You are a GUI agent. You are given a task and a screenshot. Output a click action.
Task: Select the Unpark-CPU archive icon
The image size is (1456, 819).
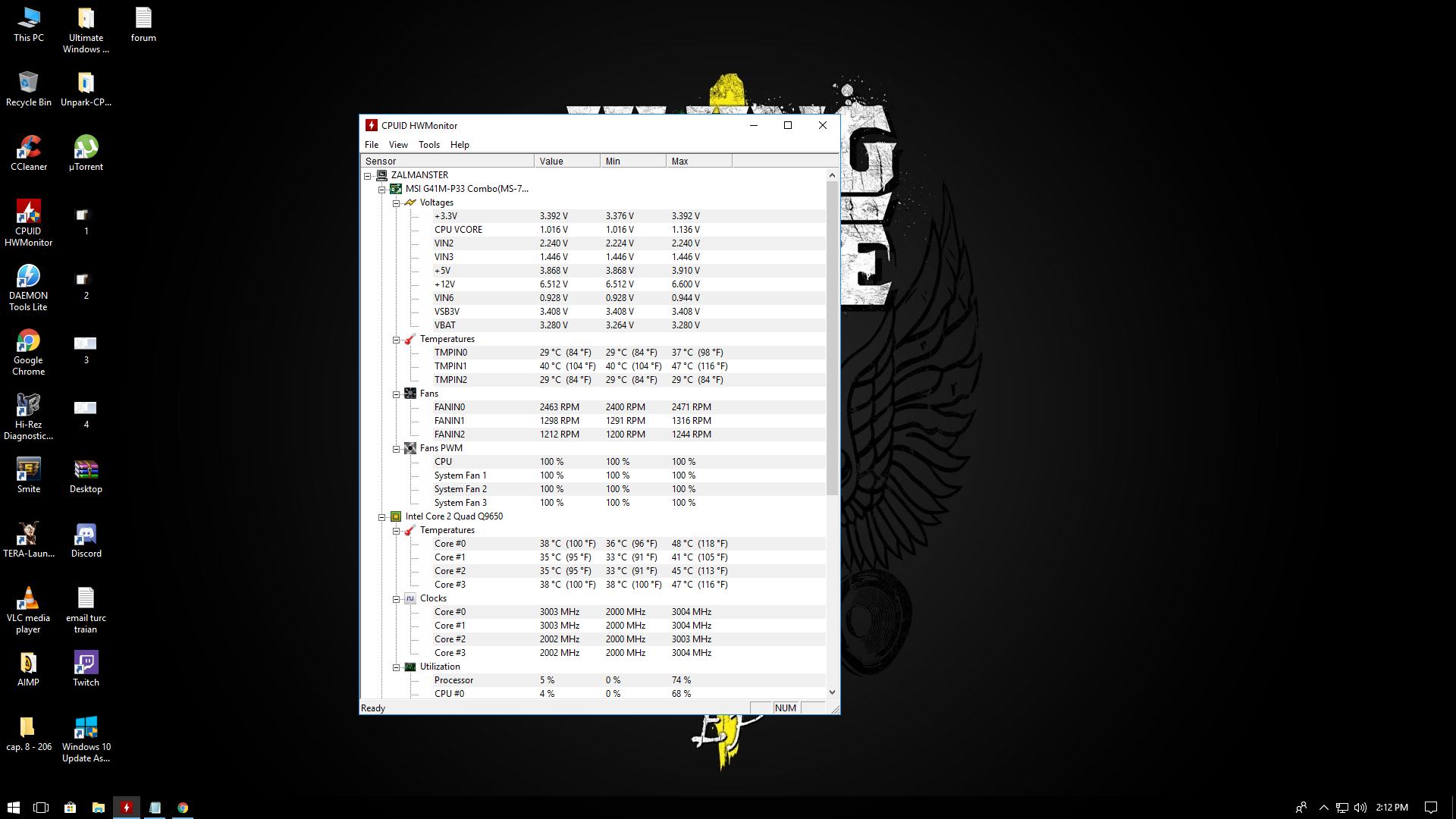pos(86,89)
